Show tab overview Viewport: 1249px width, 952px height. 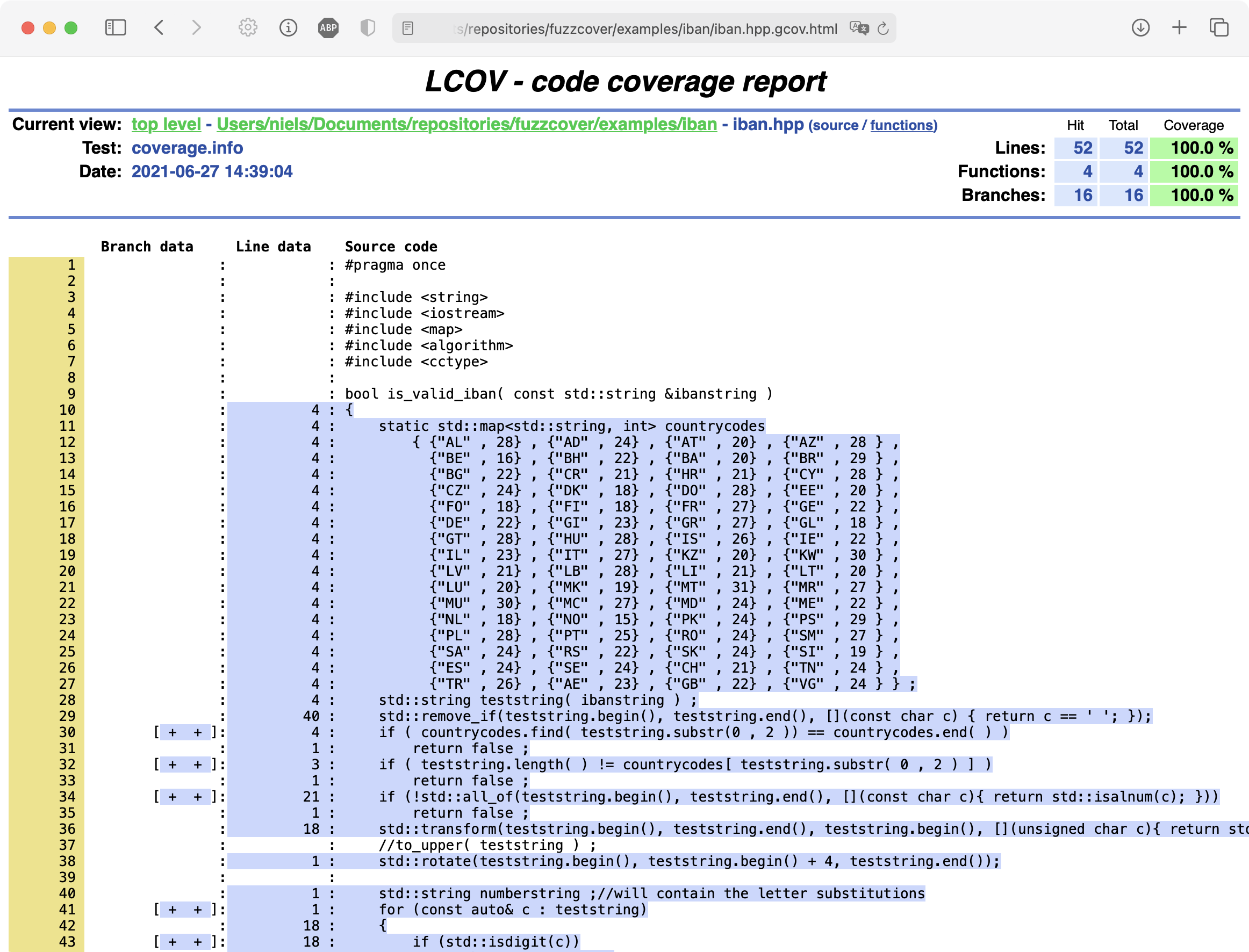1219,28
